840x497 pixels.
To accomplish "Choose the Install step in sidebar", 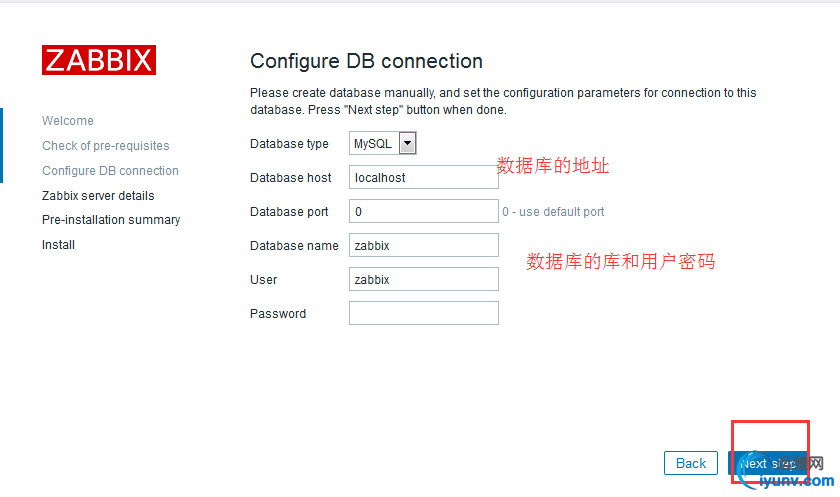I will pos(58,245).
